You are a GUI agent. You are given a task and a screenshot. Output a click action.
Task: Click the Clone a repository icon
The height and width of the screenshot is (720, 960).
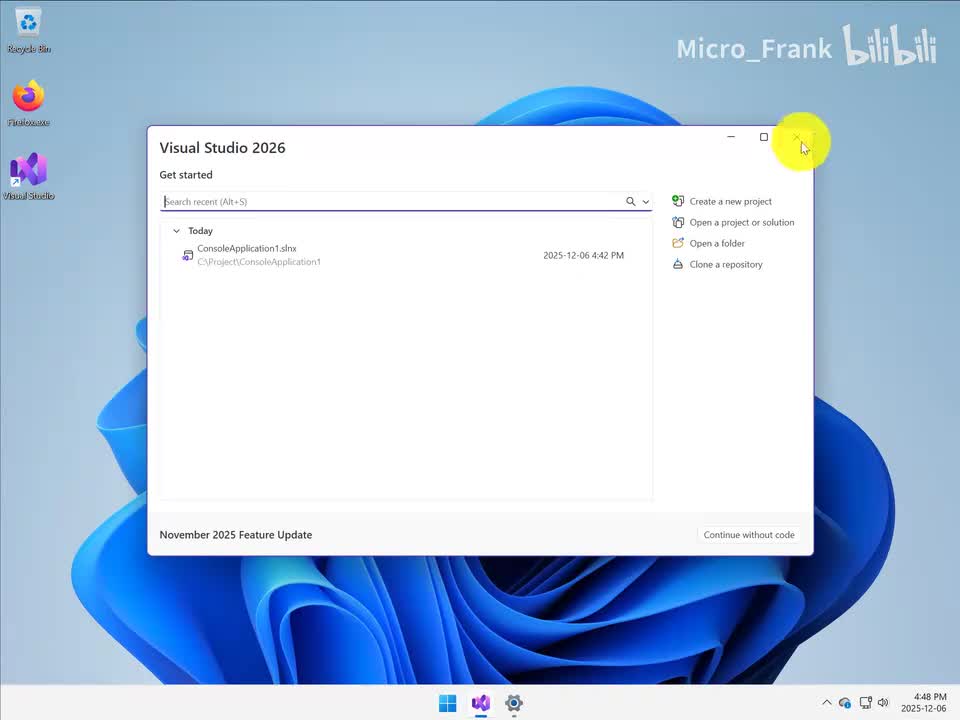tap(678, 264)
